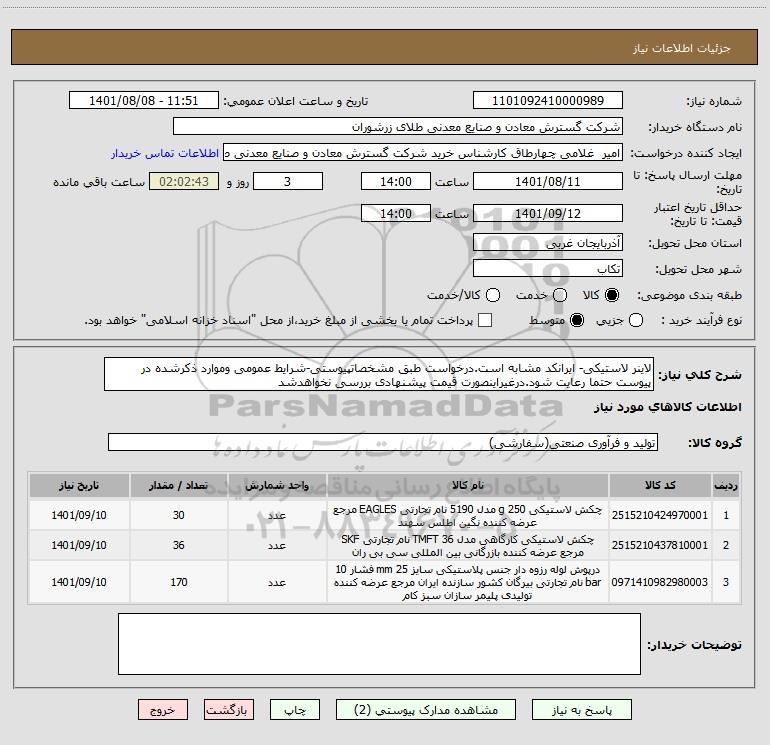The height and width of the screenshot is (745, 770).
Task: Click the اطلاعات کالاهای مورد نیاز heading
Action: pos(668,407)
